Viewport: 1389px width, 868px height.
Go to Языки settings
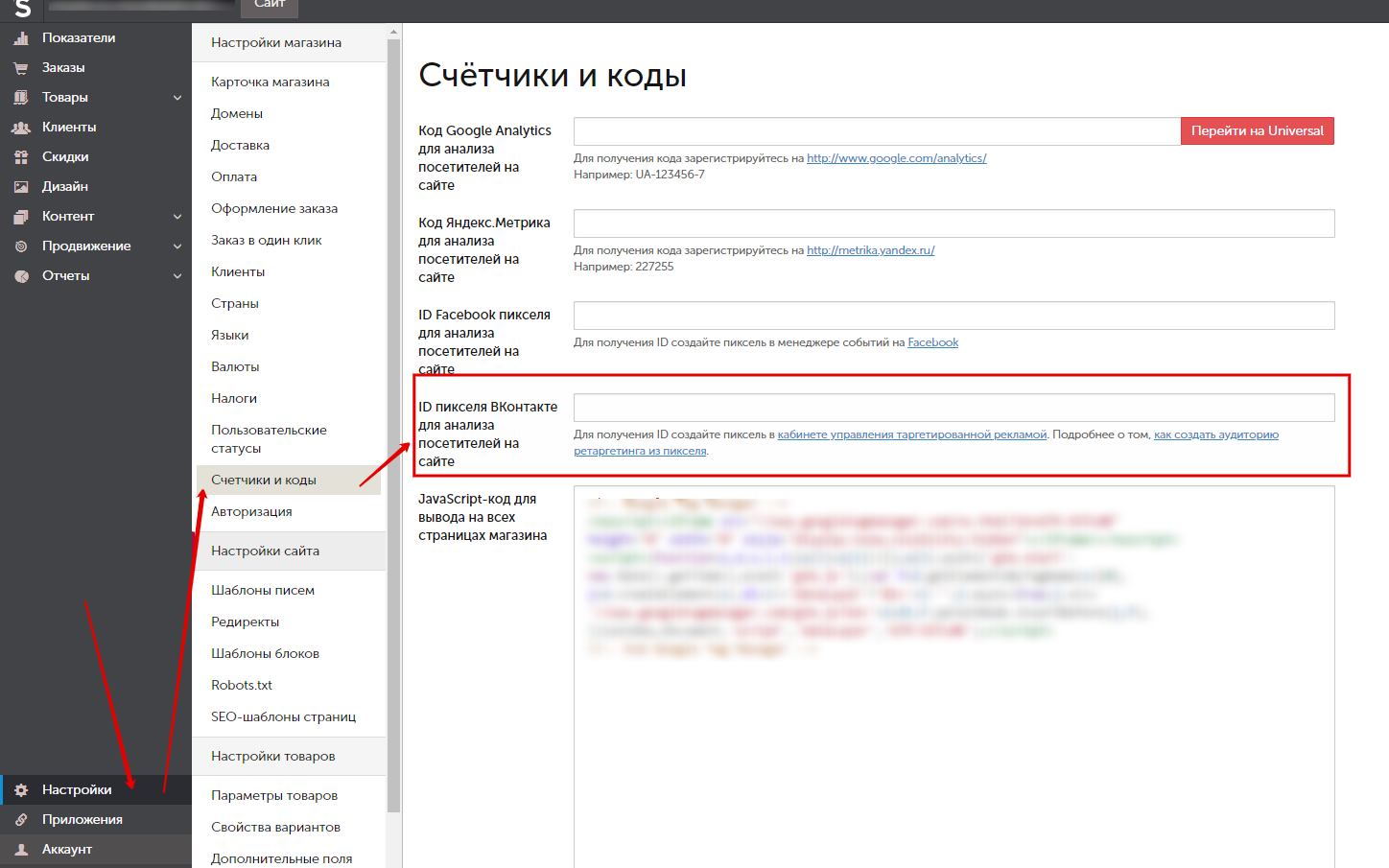coord(230,336)
